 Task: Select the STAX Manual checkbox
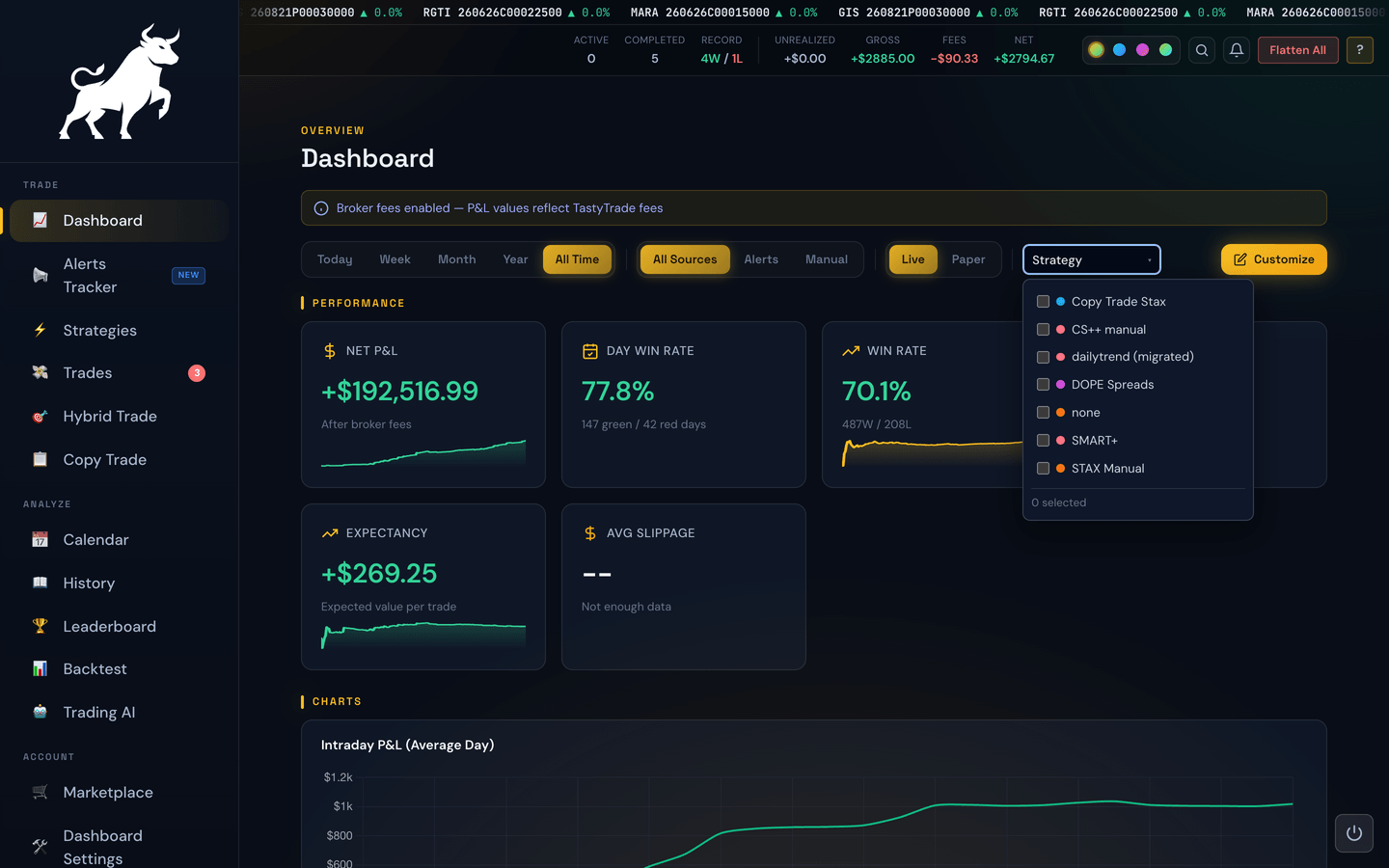(x=1043, y=469)
